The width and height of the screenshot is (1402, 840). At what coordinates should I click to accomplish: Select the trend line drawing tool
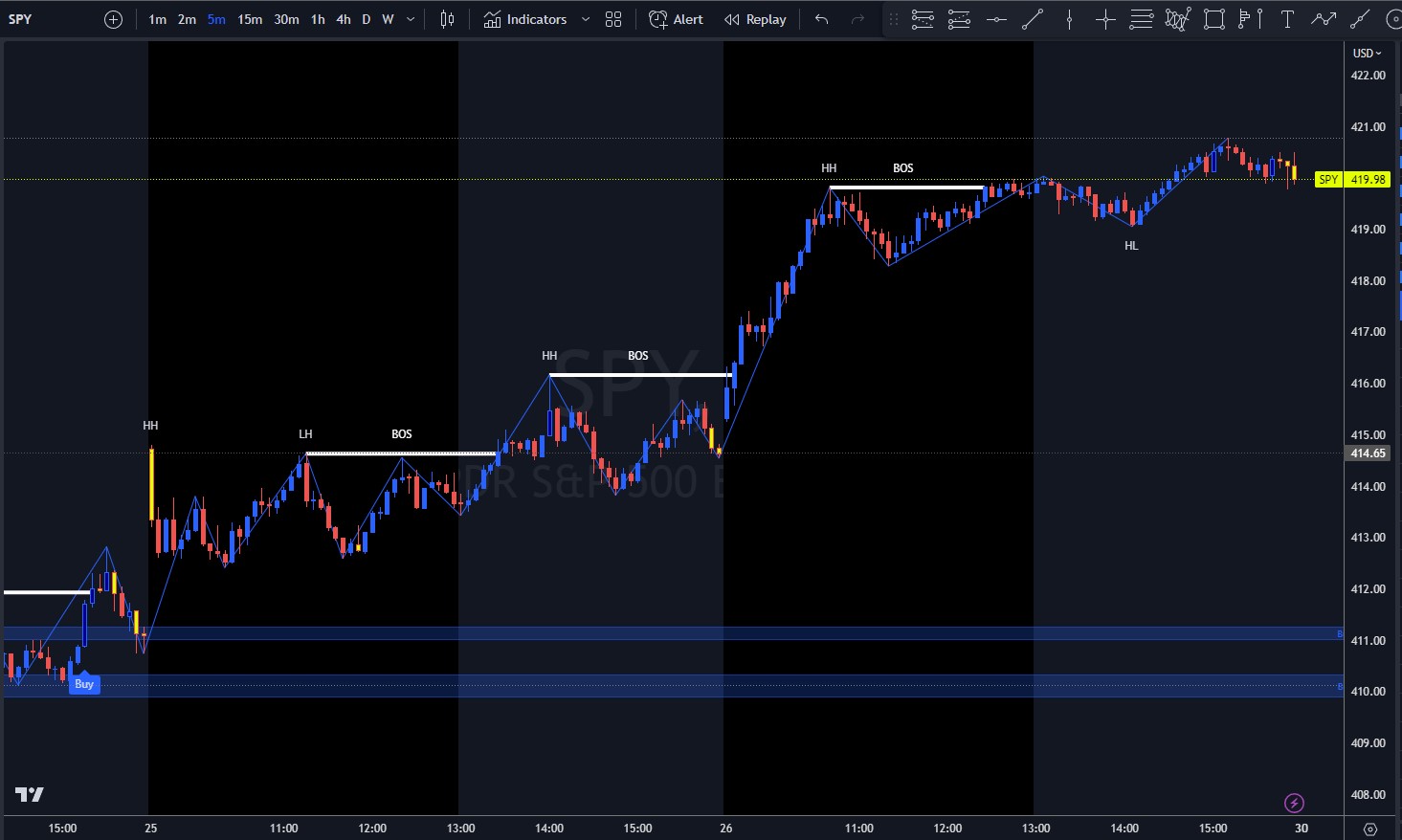[x=1033, y=19]
